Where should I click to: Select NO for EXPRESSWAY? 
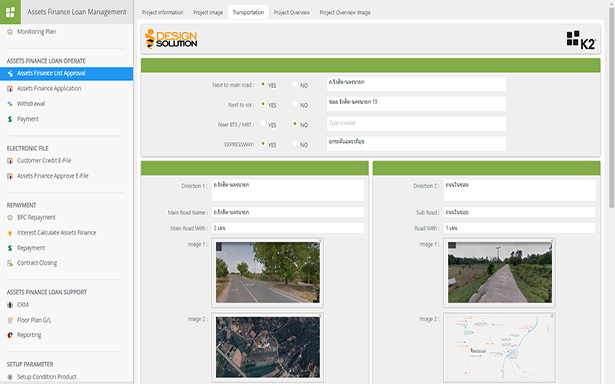[x=295, y=144]
